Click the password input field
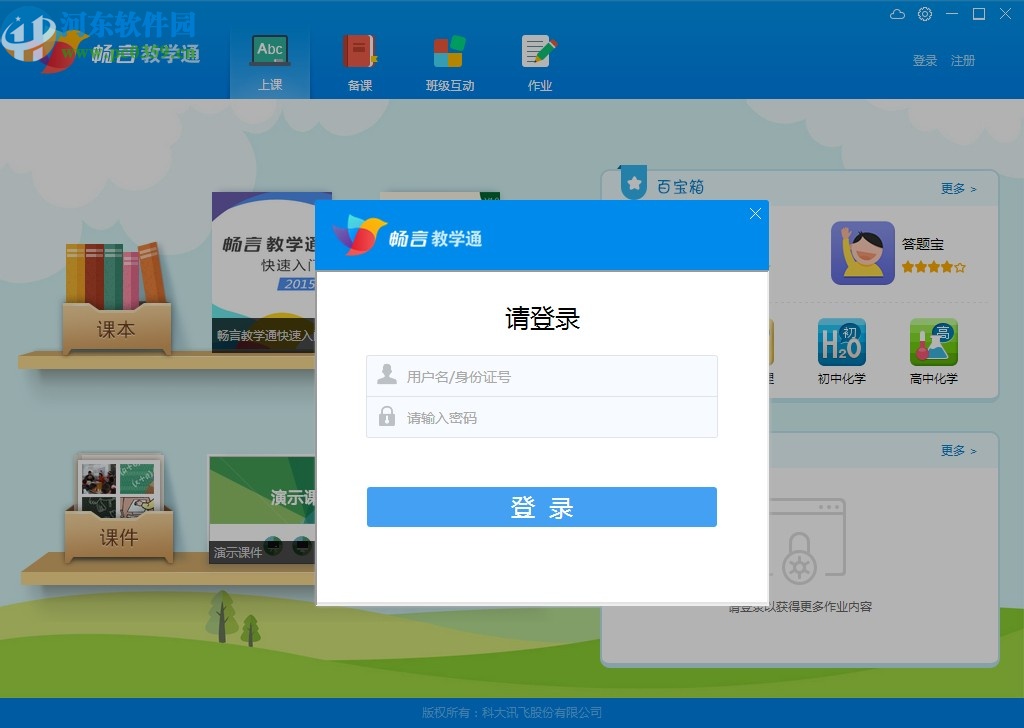 pos(541,417)
